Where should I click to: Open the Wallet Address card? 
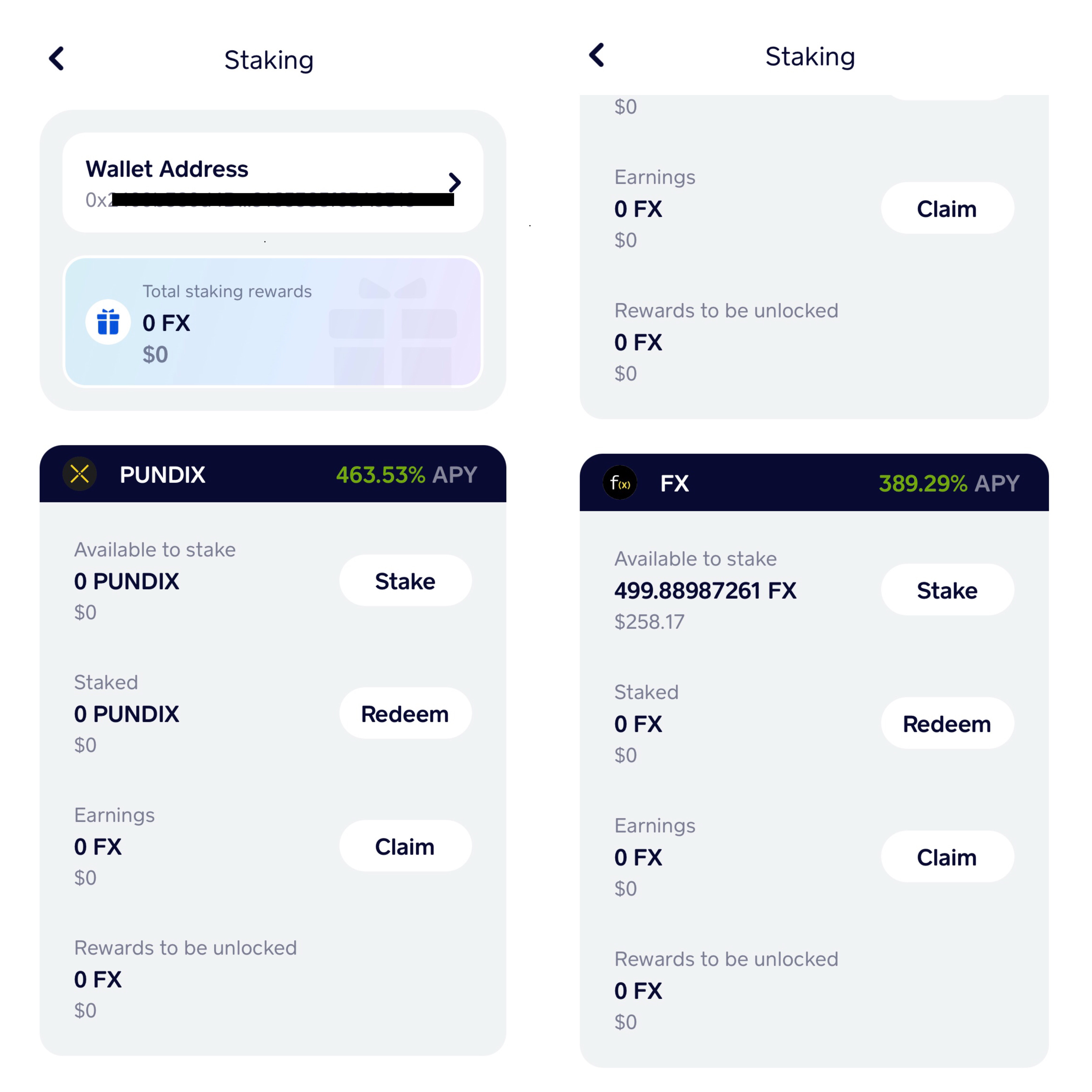click(273, 183)
